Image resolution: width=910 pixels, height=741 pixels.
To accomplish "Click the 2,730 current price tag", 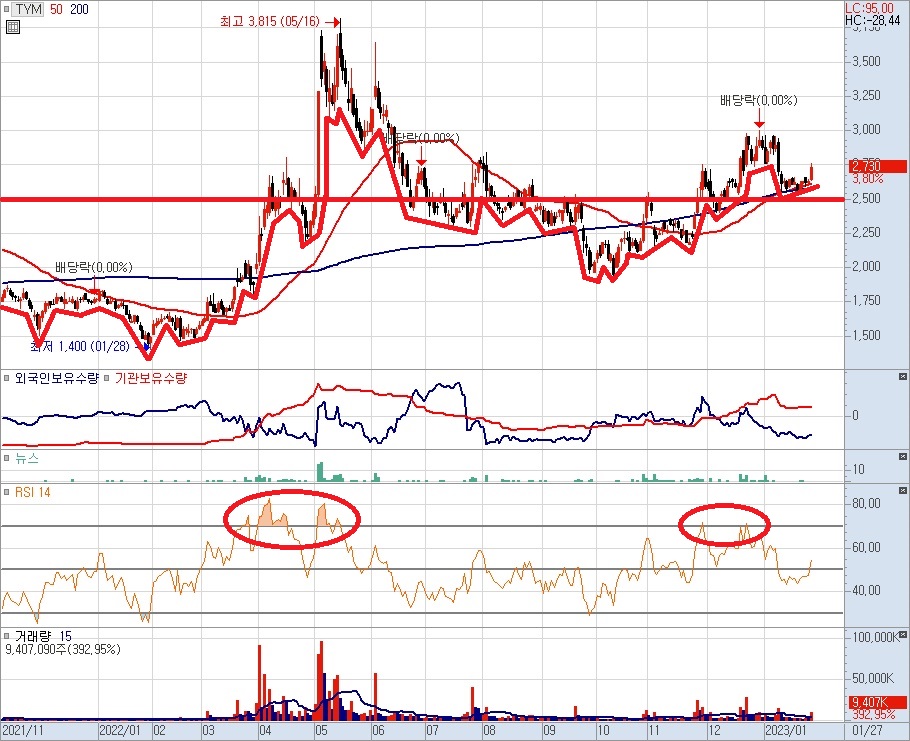I will 877,167.
